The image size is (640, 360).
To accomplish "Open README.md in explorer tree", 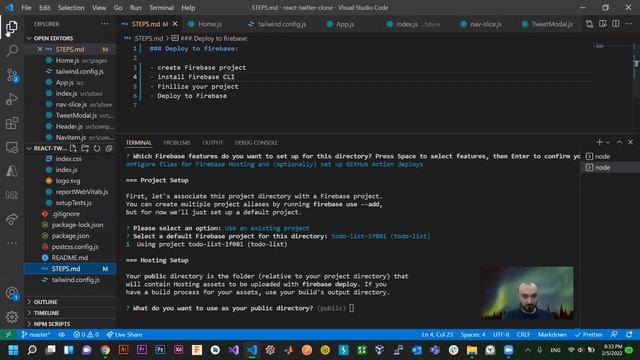I will [70, 258].
